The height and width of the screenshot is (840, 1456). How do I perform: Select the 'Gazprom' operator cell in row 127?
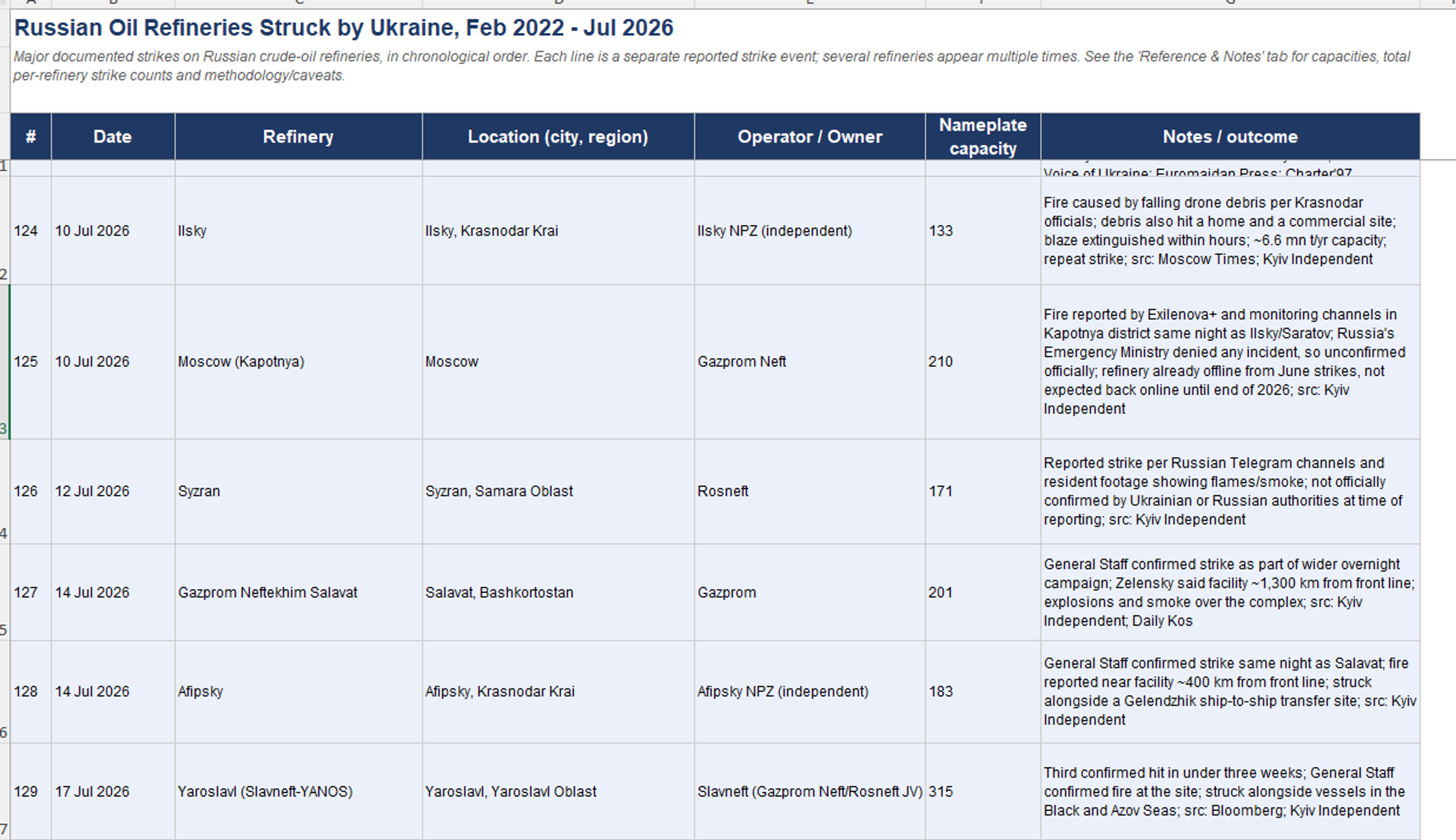coord(810,592)
